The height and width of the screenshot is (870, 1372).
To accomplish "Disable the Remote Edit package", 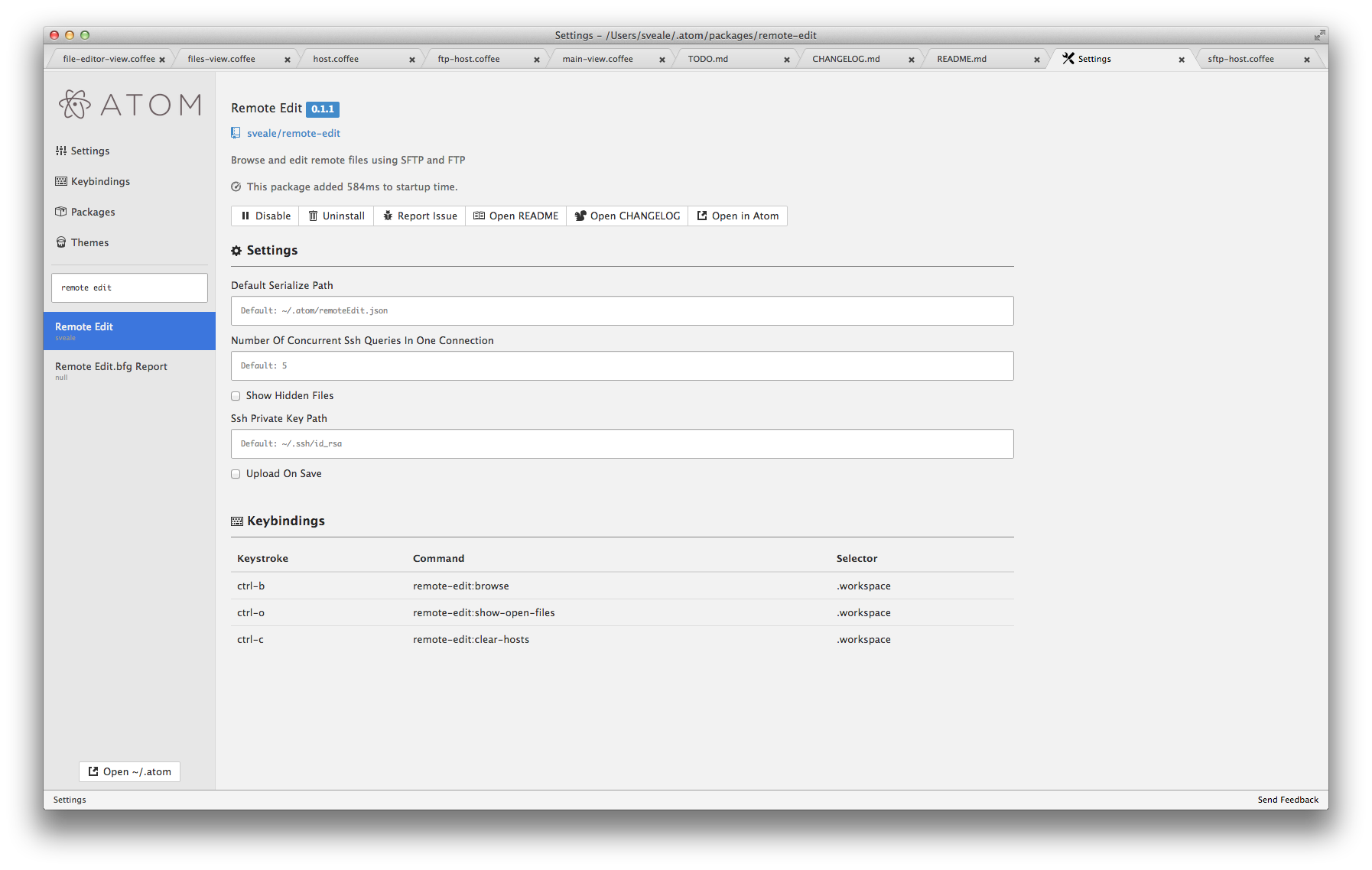I will 265,216.
